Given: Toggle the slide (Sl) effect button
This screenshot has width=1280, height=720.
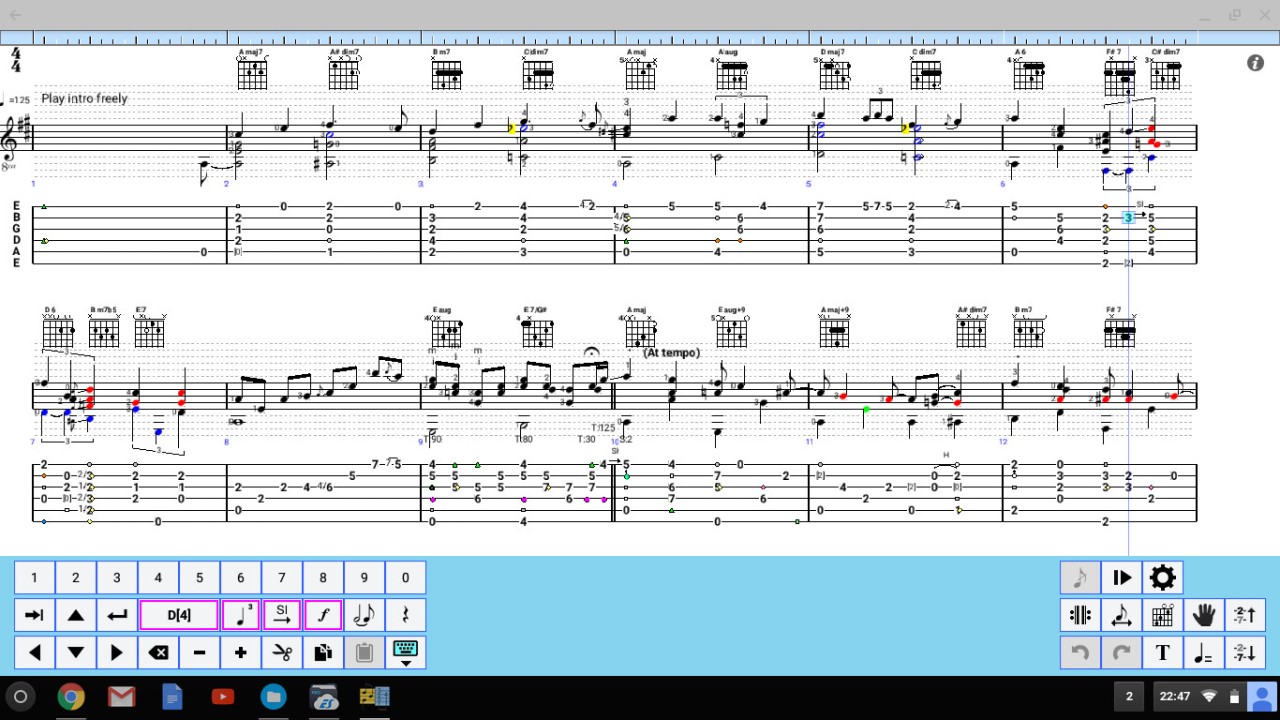Looking at the screenshot, I should (x=282, y=615).
